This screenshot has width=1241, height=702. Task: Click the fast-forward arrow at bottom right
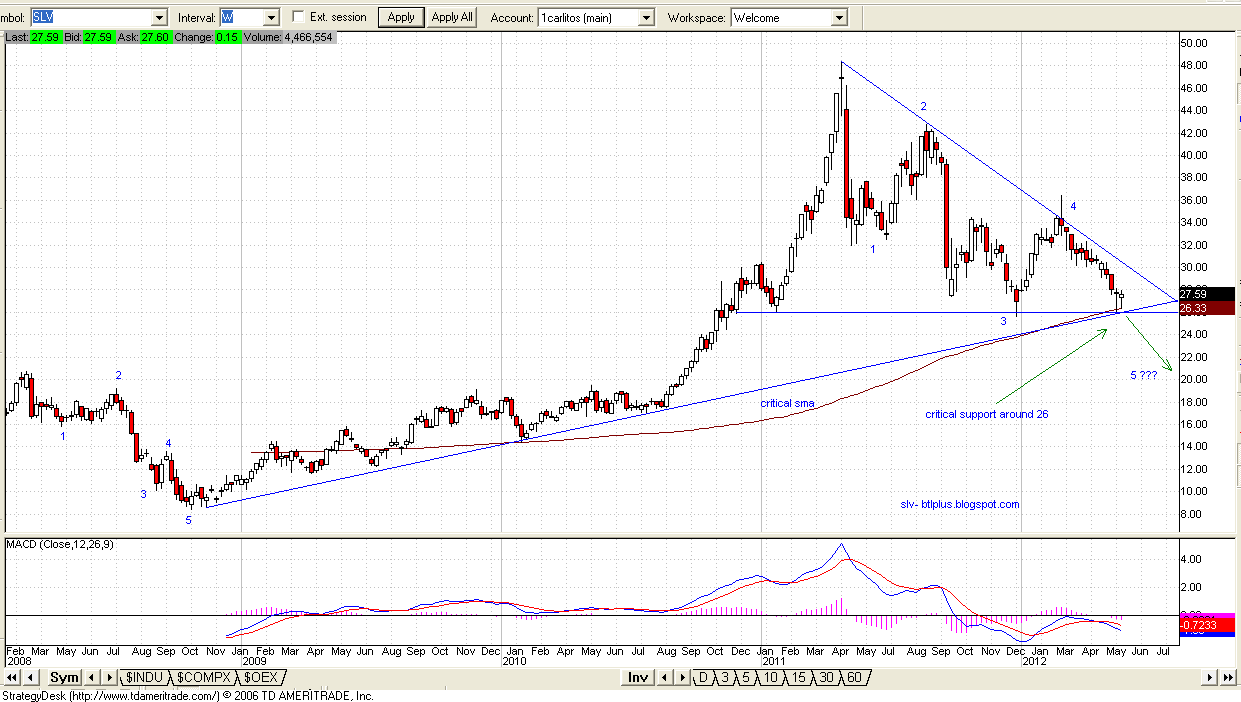[x=1228, y=677]
